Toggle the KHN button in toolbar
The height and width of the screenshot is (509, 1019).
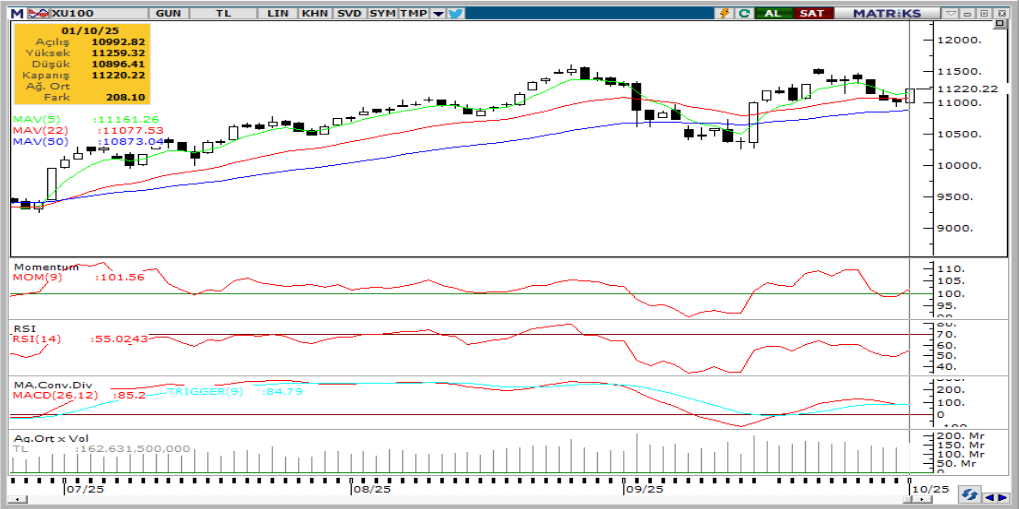tap(314, 13)
